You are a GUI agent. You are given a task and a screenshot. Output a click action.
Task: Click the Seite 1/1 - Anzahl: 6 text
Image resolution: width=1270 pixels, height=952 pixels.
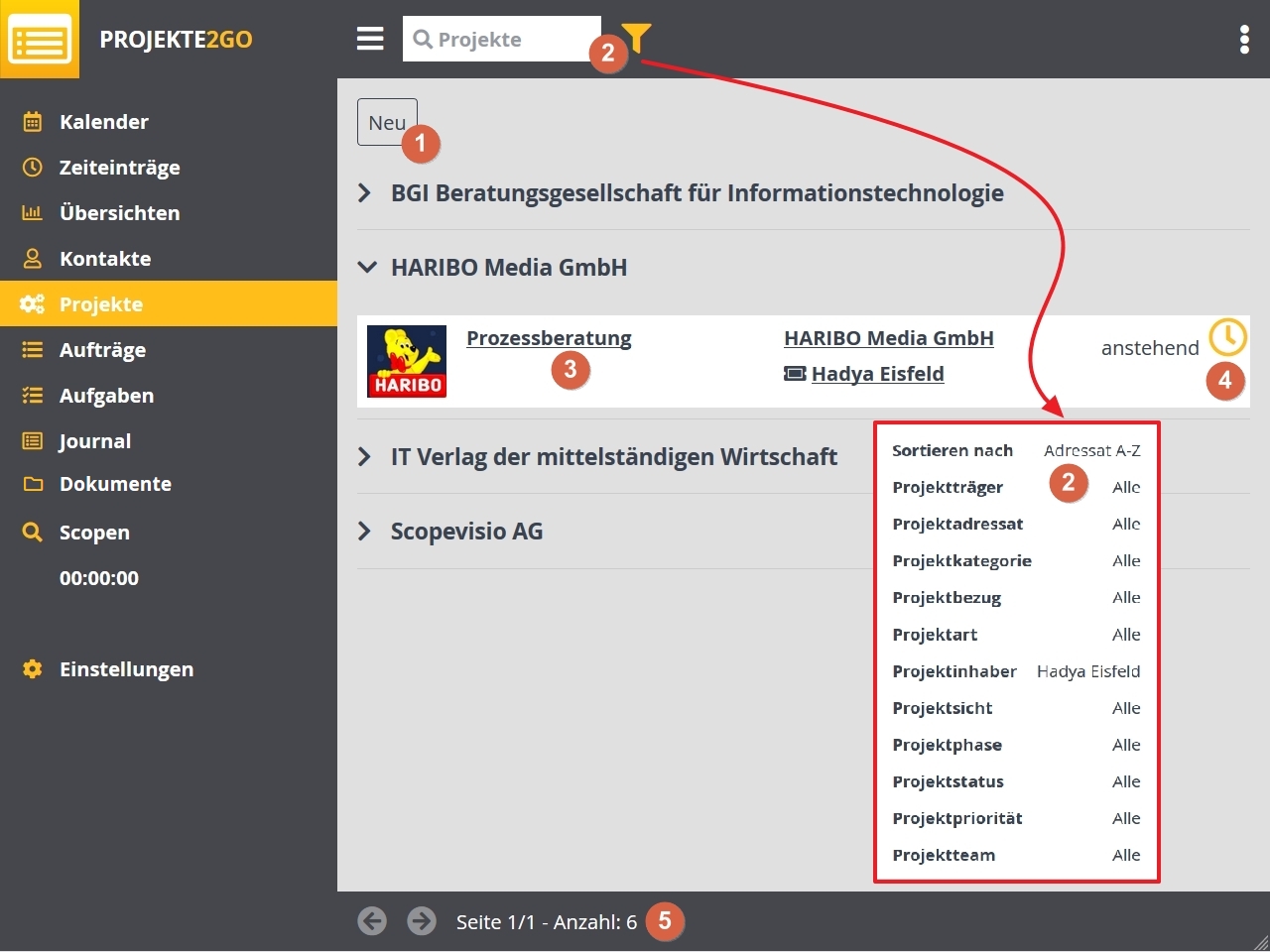click(x=547, y=922)
